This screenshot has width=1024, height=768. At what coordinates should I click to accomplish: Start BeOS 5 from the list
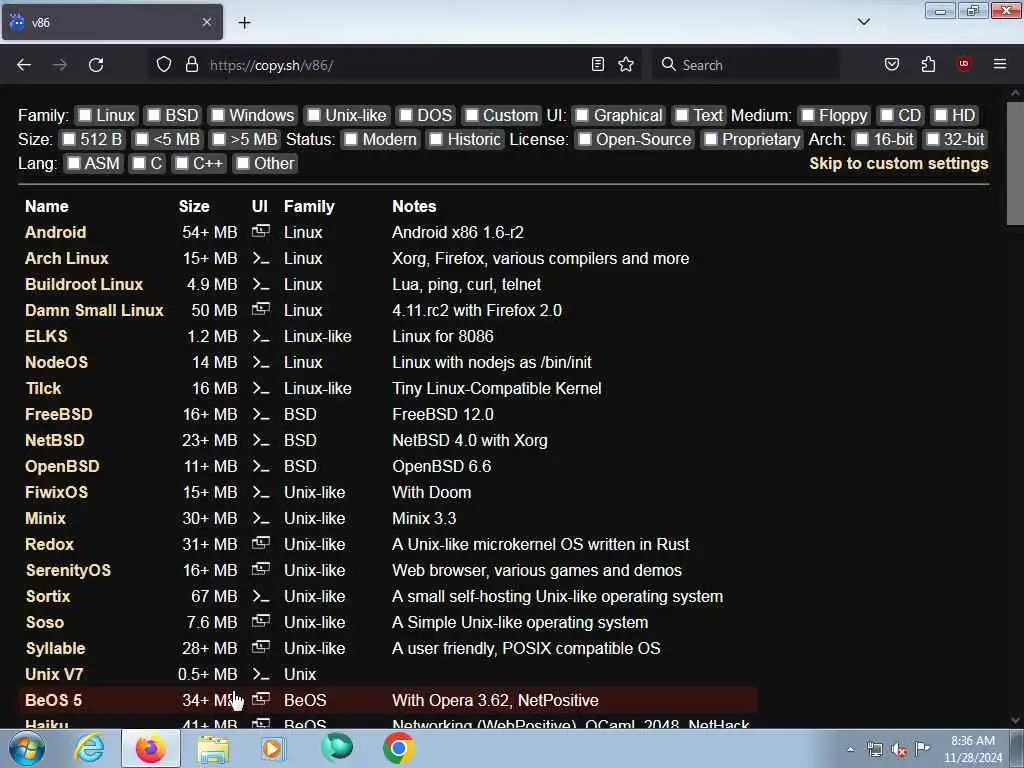click(x=54, y=700)
